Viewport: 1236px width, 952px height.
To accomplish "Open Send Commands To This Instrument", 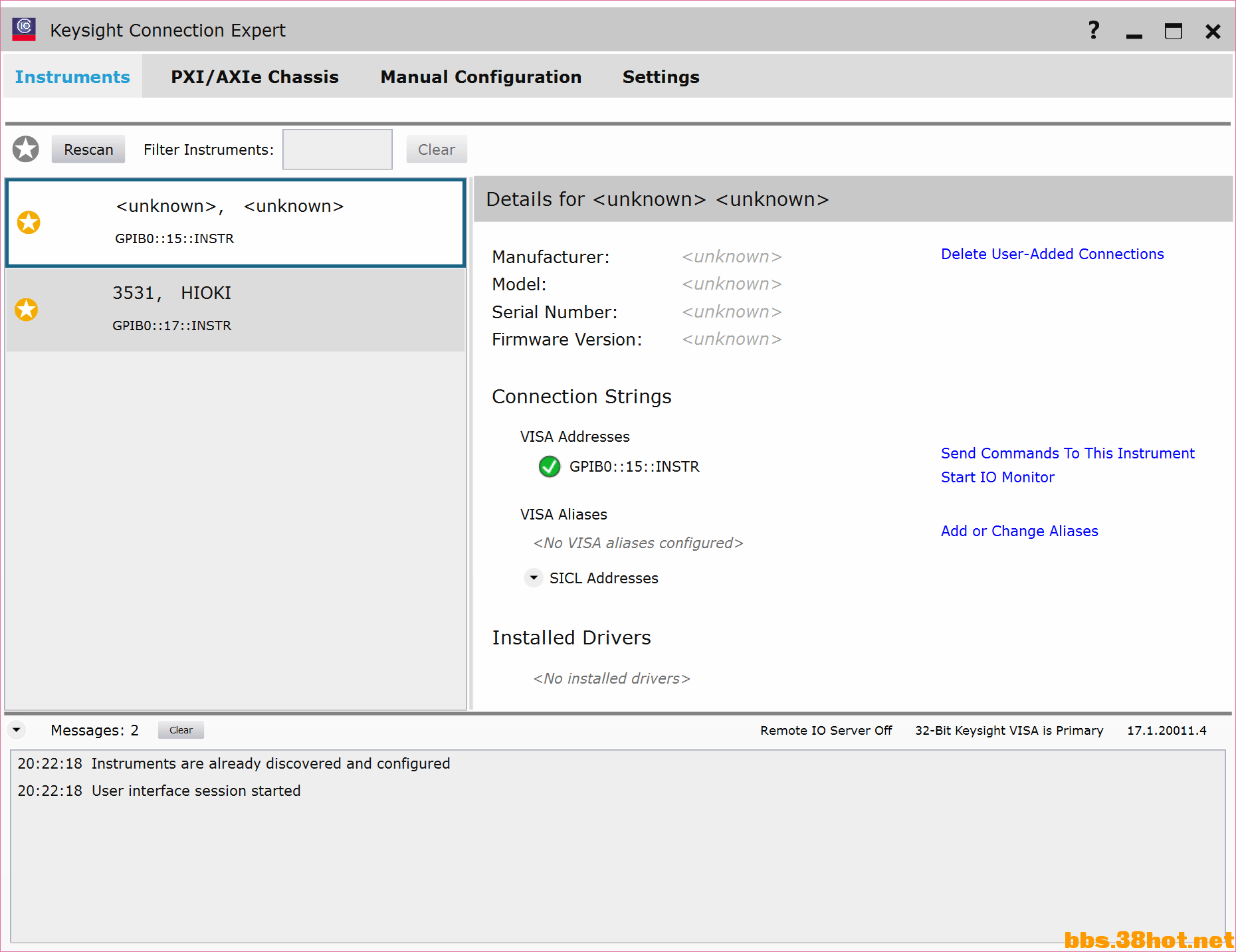I will tap(1067, 453).
